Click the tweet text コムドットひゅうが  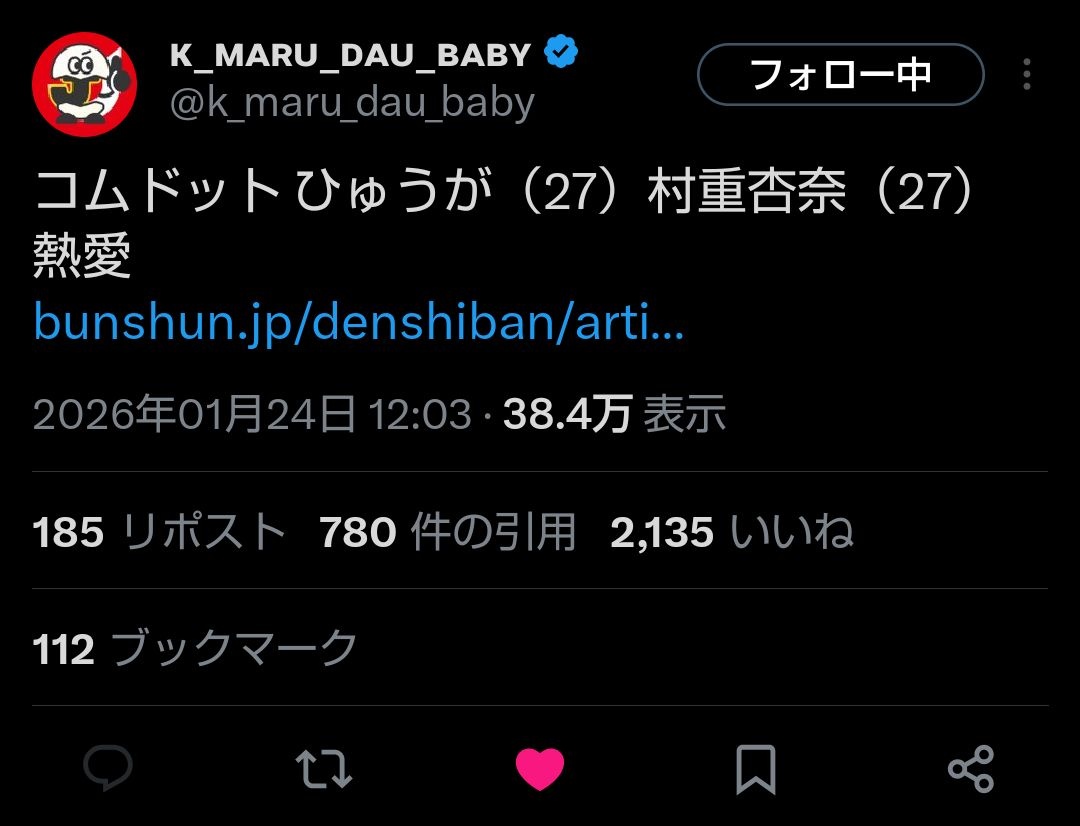point(263,190)
